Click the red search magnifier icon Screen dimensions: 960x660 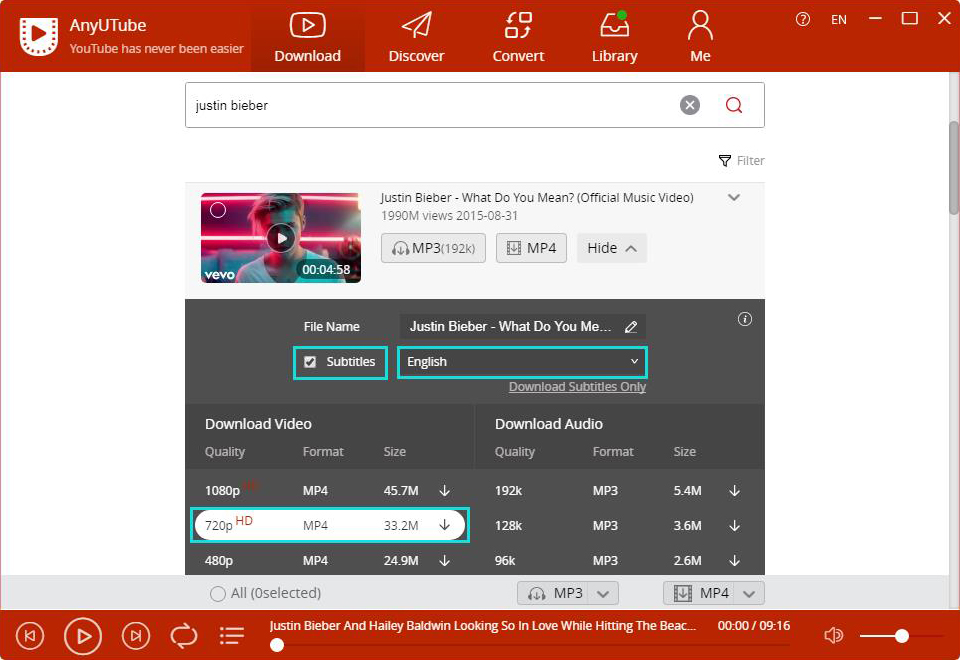tap(733, 105)
